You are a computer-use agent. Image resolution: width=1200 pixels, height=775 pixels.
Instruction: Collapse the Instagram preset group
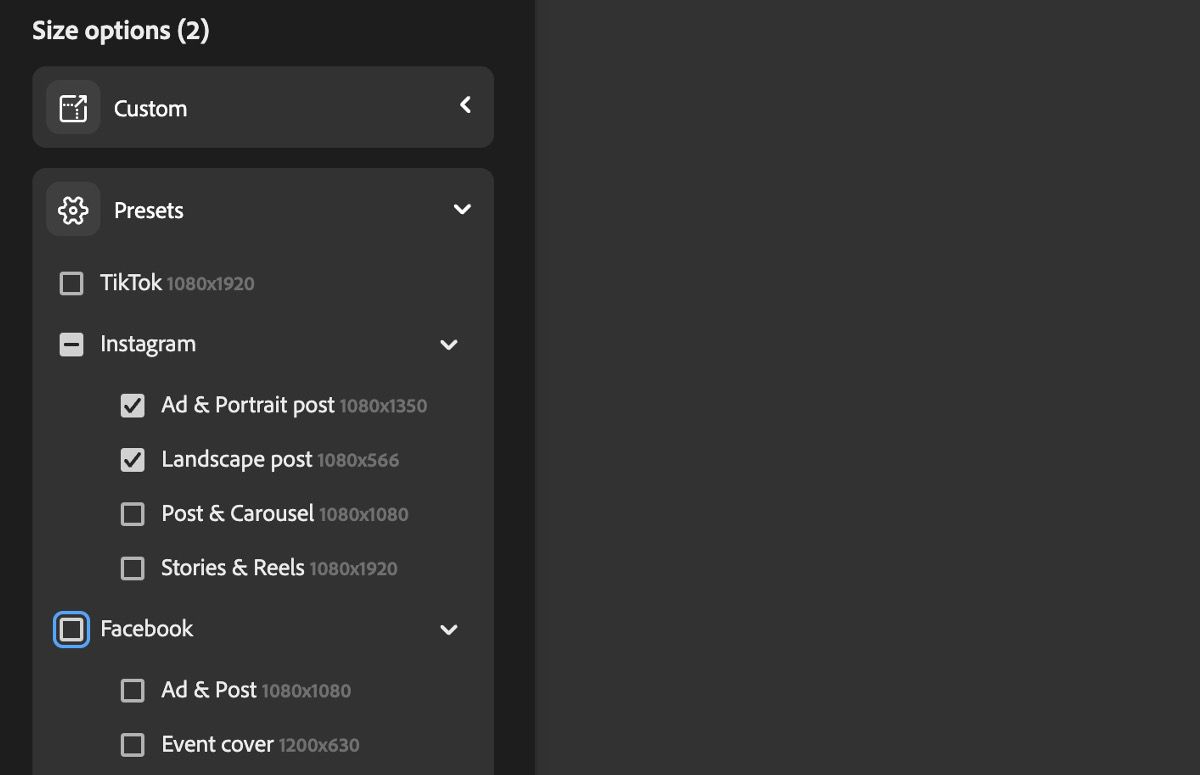coord(449,345)
